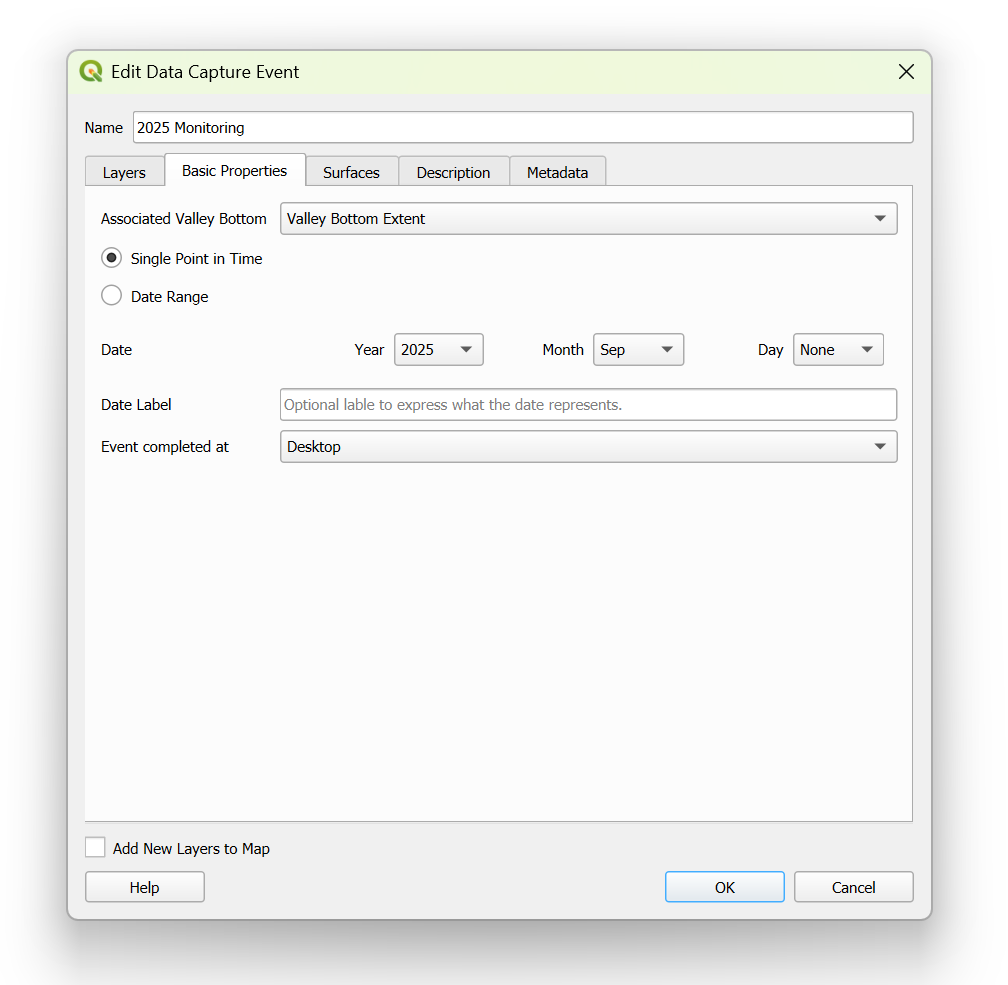Open the Month dropdown showing Sep
1008x985 pixels.
coord(638,350)
